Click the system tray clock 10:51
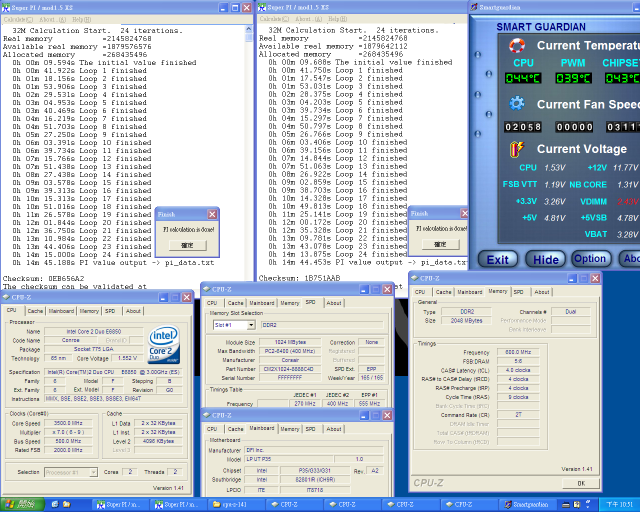640x512 pixels. pos(620,505)
